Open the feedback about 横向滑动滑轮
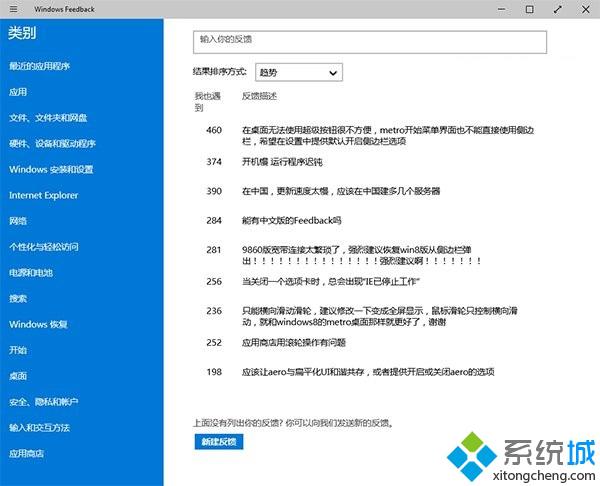Image resolution: width=600 pixels, height=486 pixels. pyautogui.click(x=380, y=316)
